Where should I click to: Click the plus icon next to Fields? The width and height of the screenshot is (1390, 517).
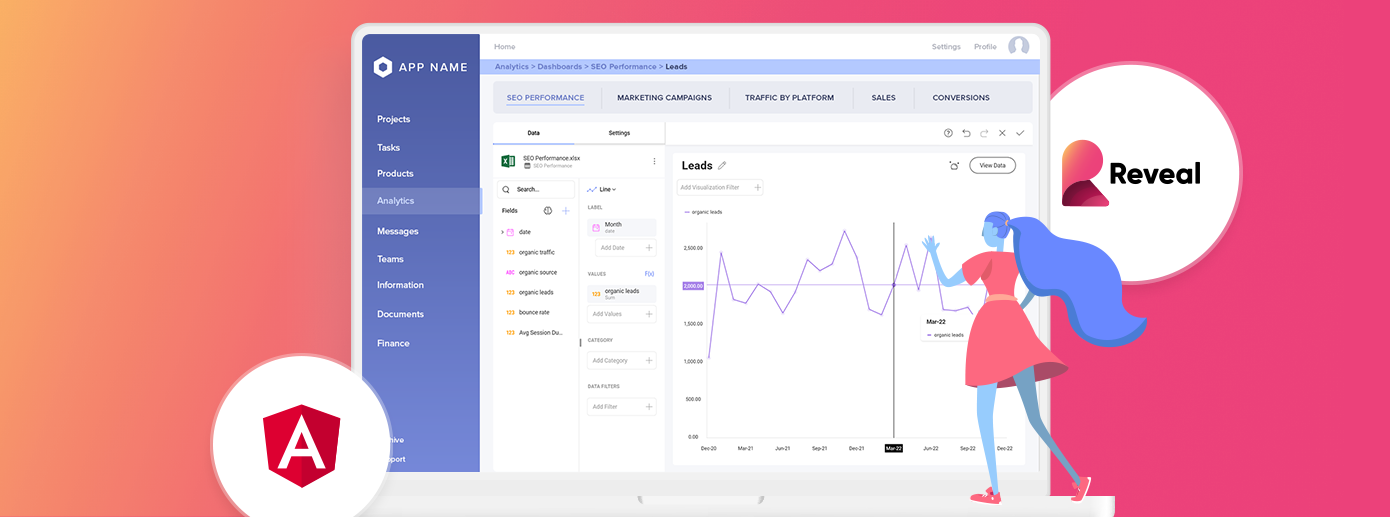[566, 211]
